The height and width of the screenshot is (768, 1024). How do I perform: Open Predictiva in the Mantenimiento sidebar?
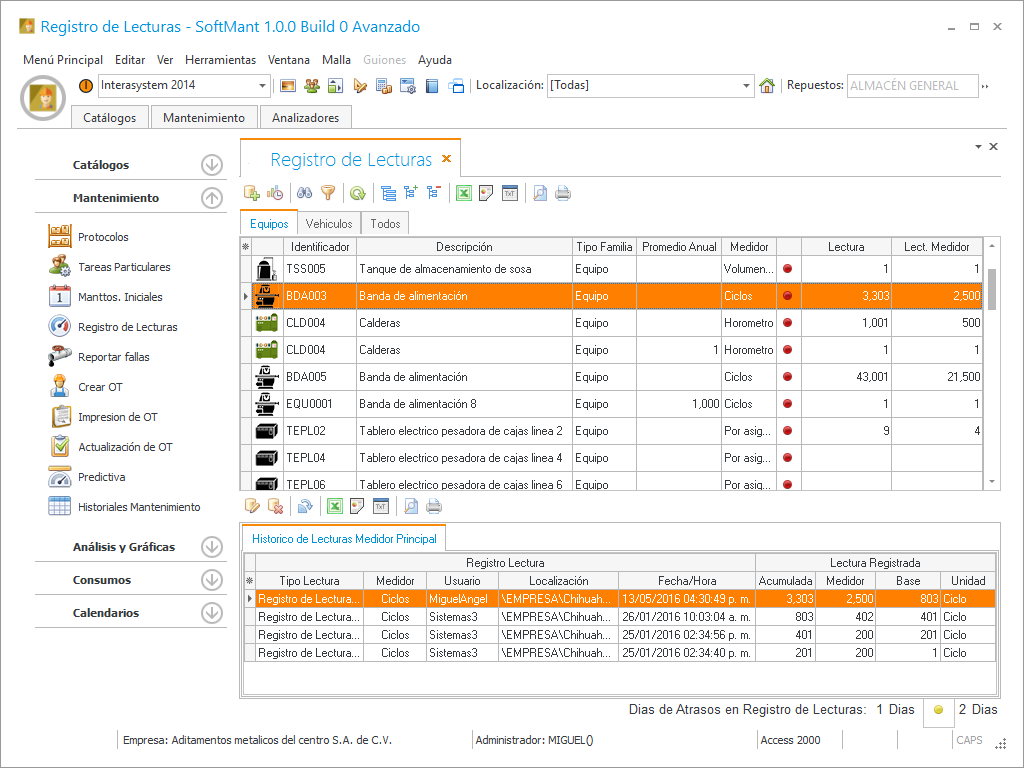click(x=101, y=477)
